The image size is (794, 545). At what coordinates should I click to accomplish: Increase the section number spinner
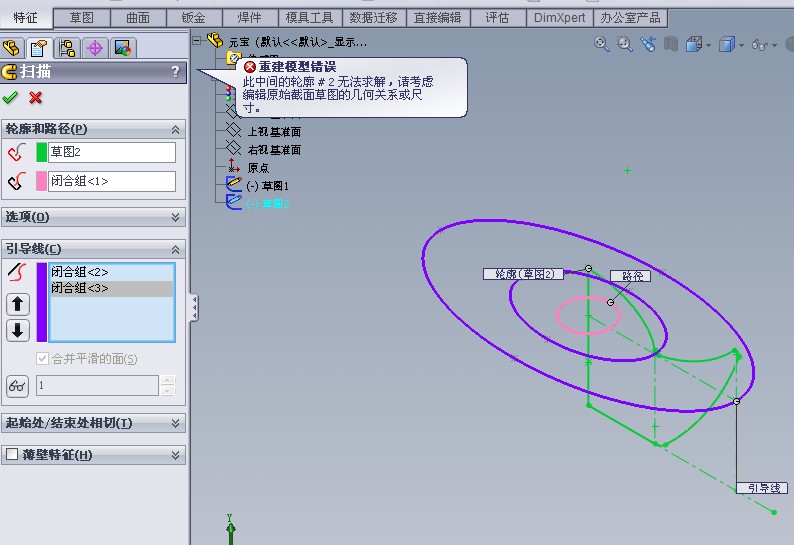[168, 380]
